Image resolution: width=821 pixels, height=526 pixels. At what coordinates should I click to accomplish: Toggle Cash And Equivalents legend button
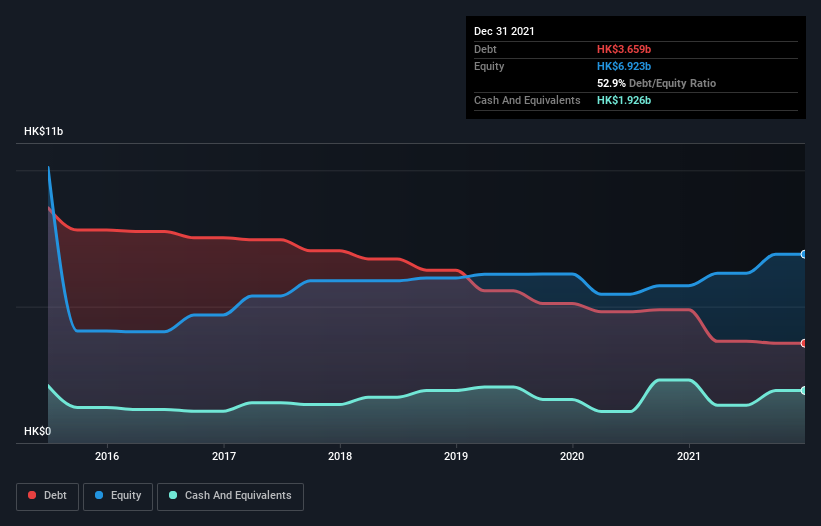coord(230,496)
